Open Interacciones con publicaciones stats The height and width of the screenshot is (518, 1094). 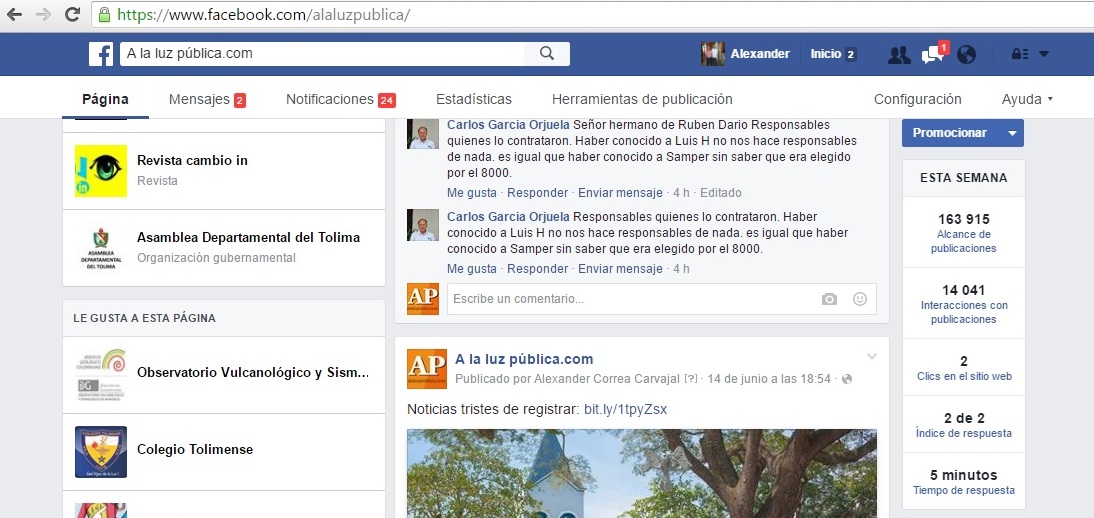964,312
